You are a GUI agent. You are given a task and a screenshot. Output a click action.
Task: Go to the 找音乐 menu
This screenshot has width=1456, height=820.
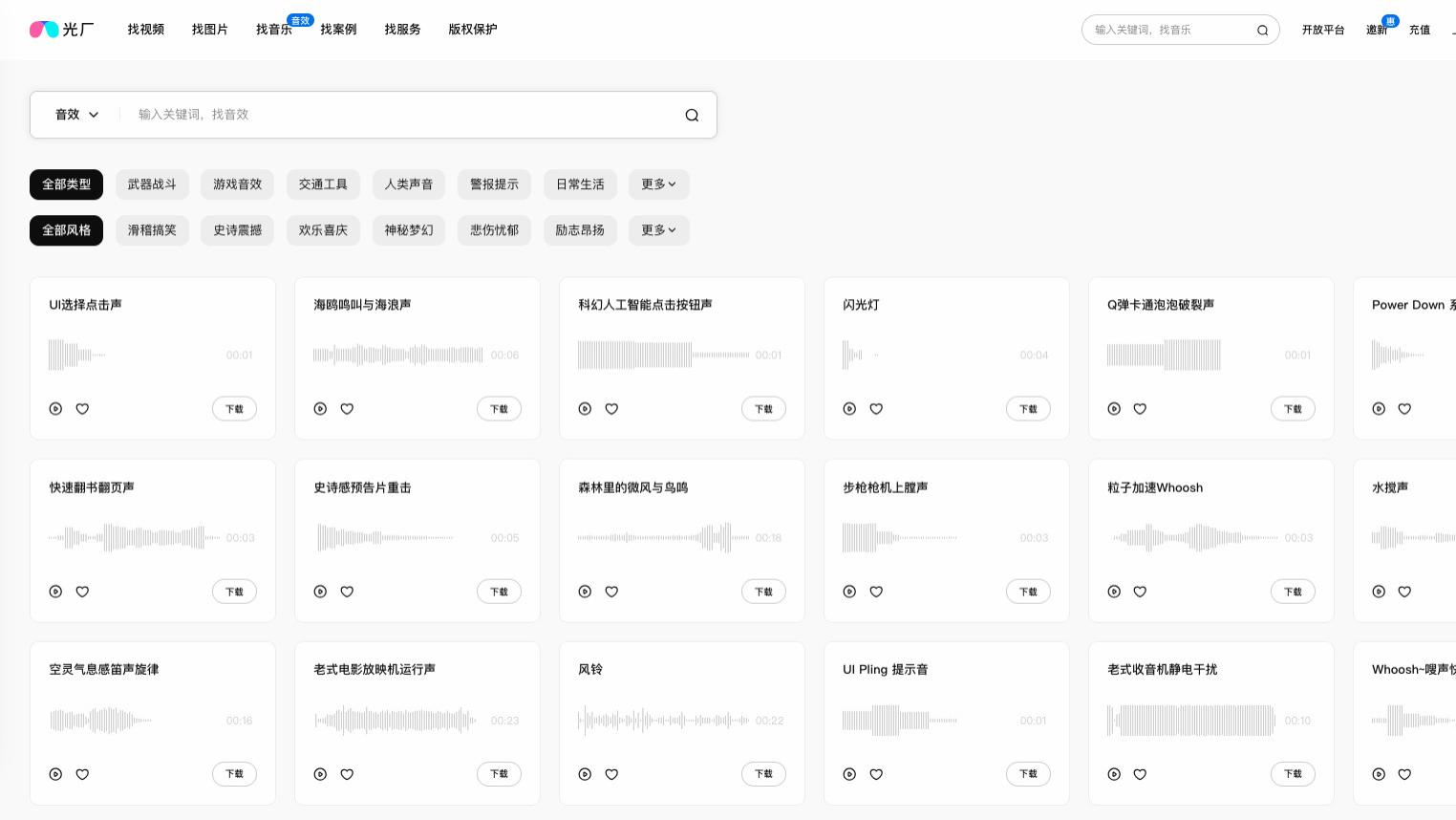click(274, 30)
